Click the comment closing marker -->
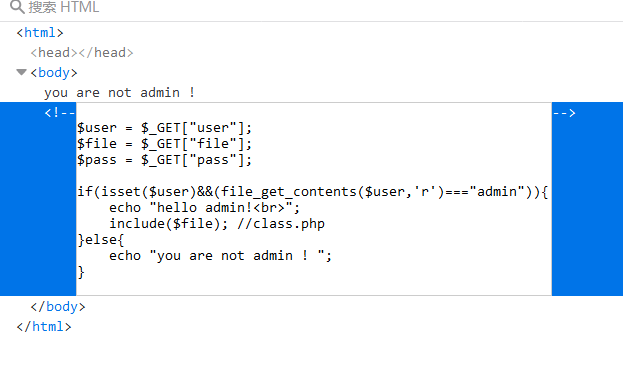 coord(564,113)
